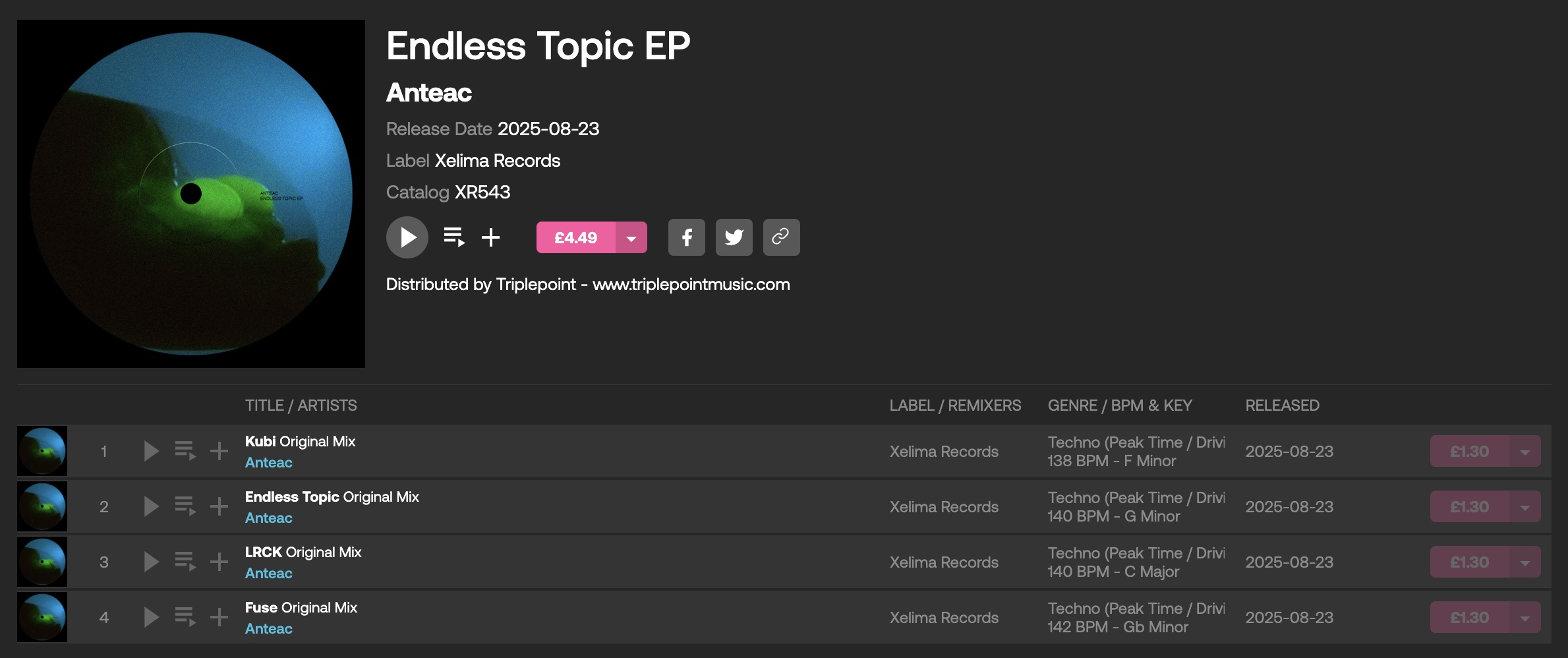Open the Xelima Records label page
The image size is (1568, 658).
497,161
